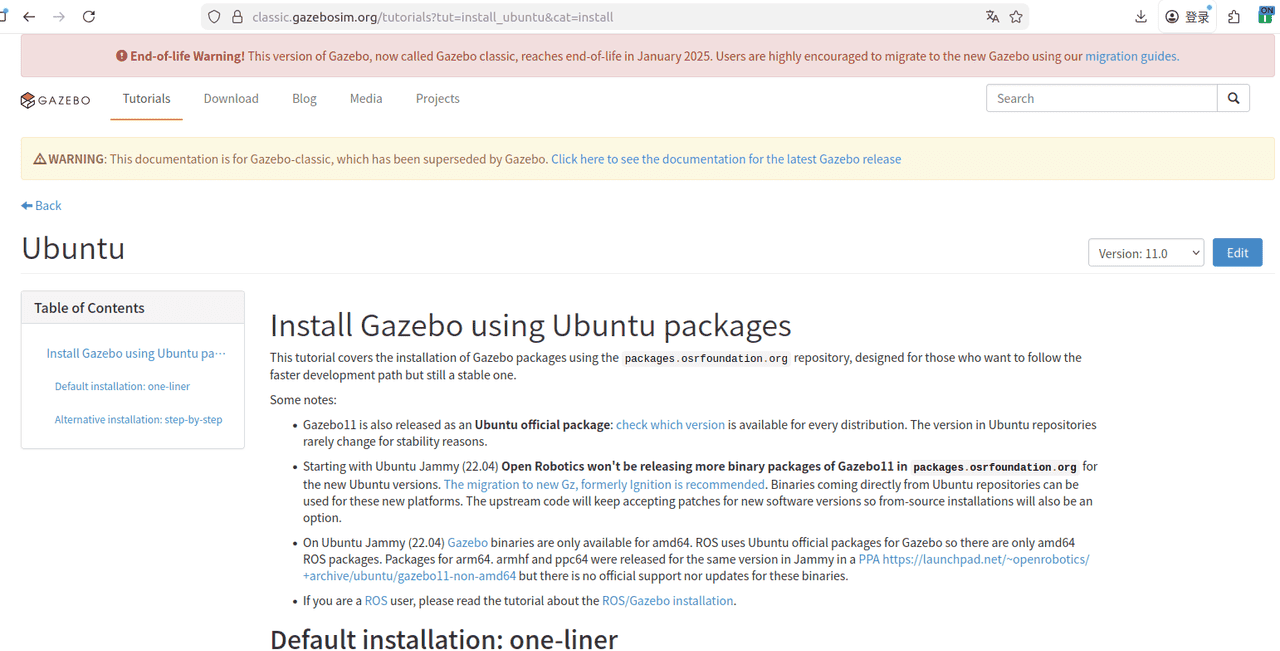Viewport: 1280px width, 651px height.
Task: Open the Version: 11.0 dropdown
Action: point(1146,252)
